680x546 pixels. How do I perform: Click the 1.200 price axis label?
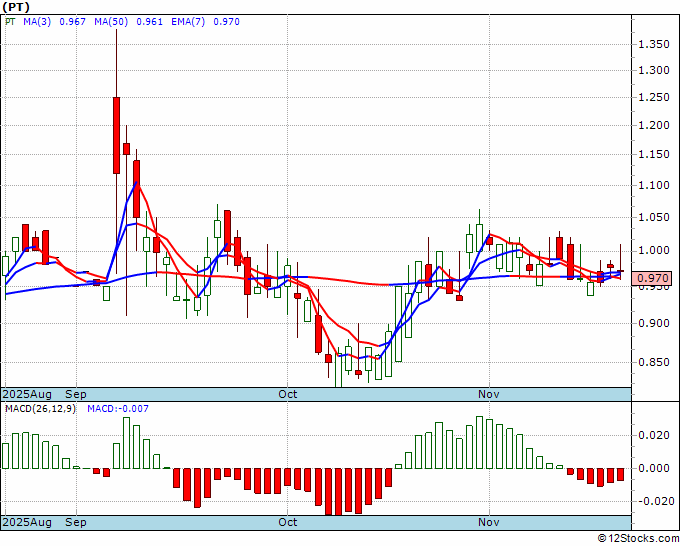[x=654, y=125]
